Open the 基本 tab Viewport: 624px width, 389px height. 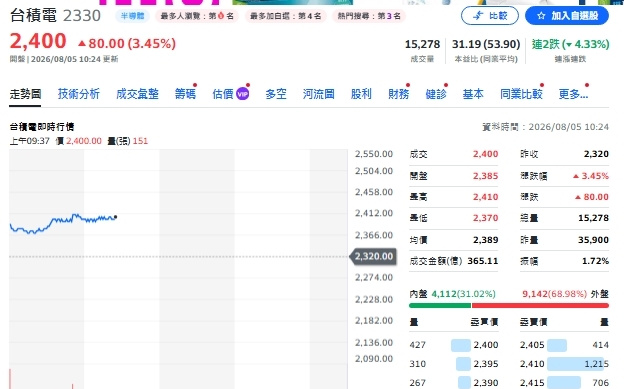tap(473, 94)
